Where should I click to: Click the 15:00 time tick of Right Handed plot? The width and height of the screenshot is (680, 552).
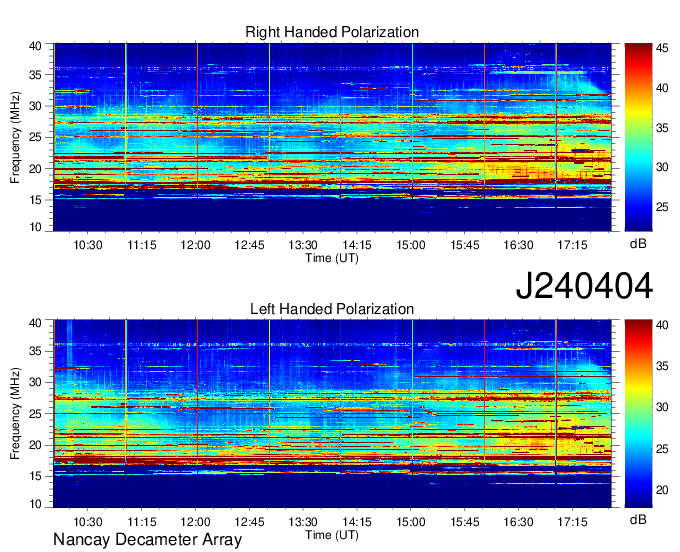[411, 245]
